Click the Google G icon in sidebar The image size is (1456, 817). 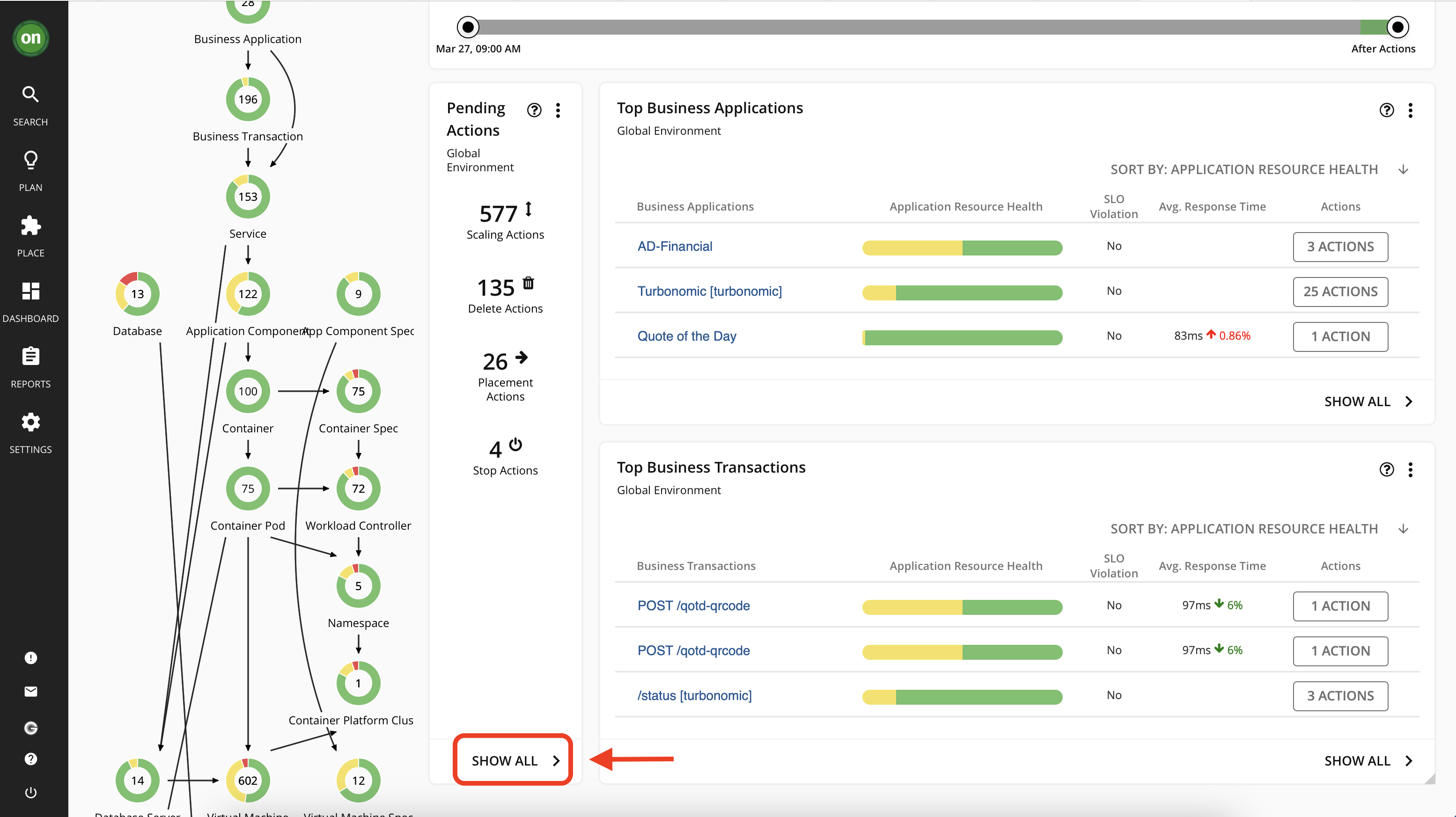[30, 728]
